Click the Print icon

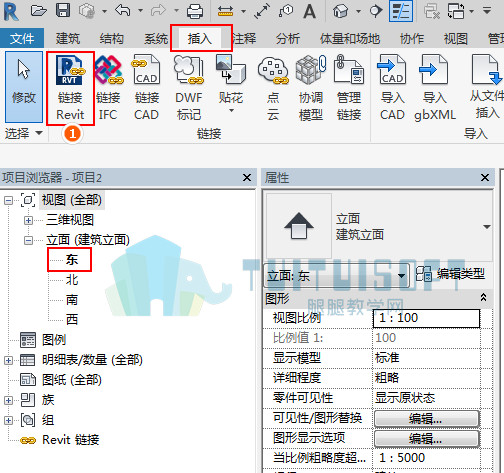point(195,11)
